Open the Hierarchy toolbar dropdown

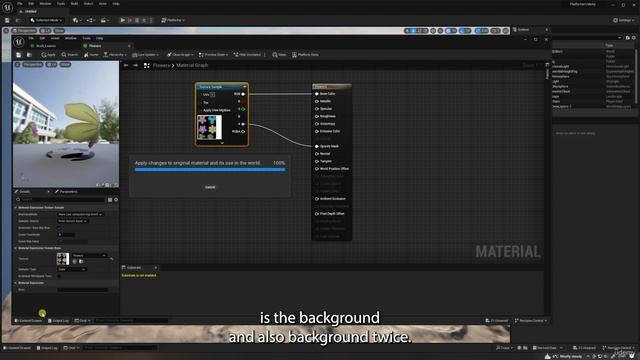tap(115, 55)
